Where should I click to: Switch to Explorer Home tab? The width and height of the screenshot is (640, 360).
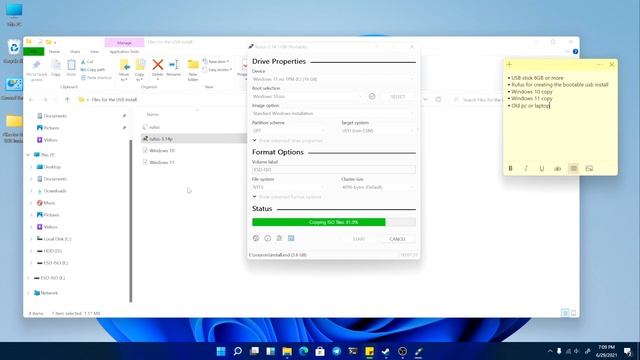click(x=54, y=52)
